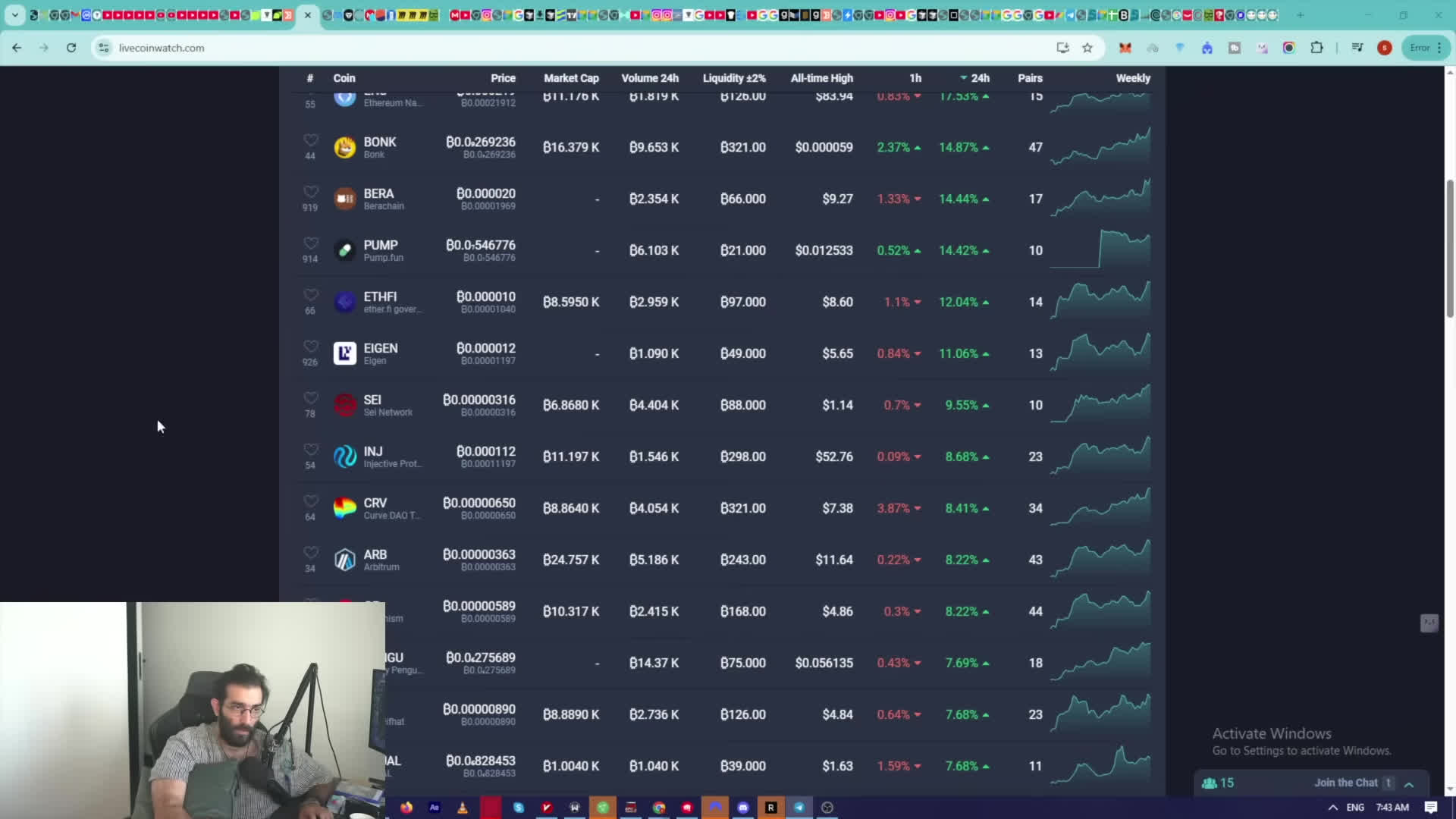Sort table by Volume 24h column
The height and width of the screenshot is (819, 1456).
coord(650,78)
